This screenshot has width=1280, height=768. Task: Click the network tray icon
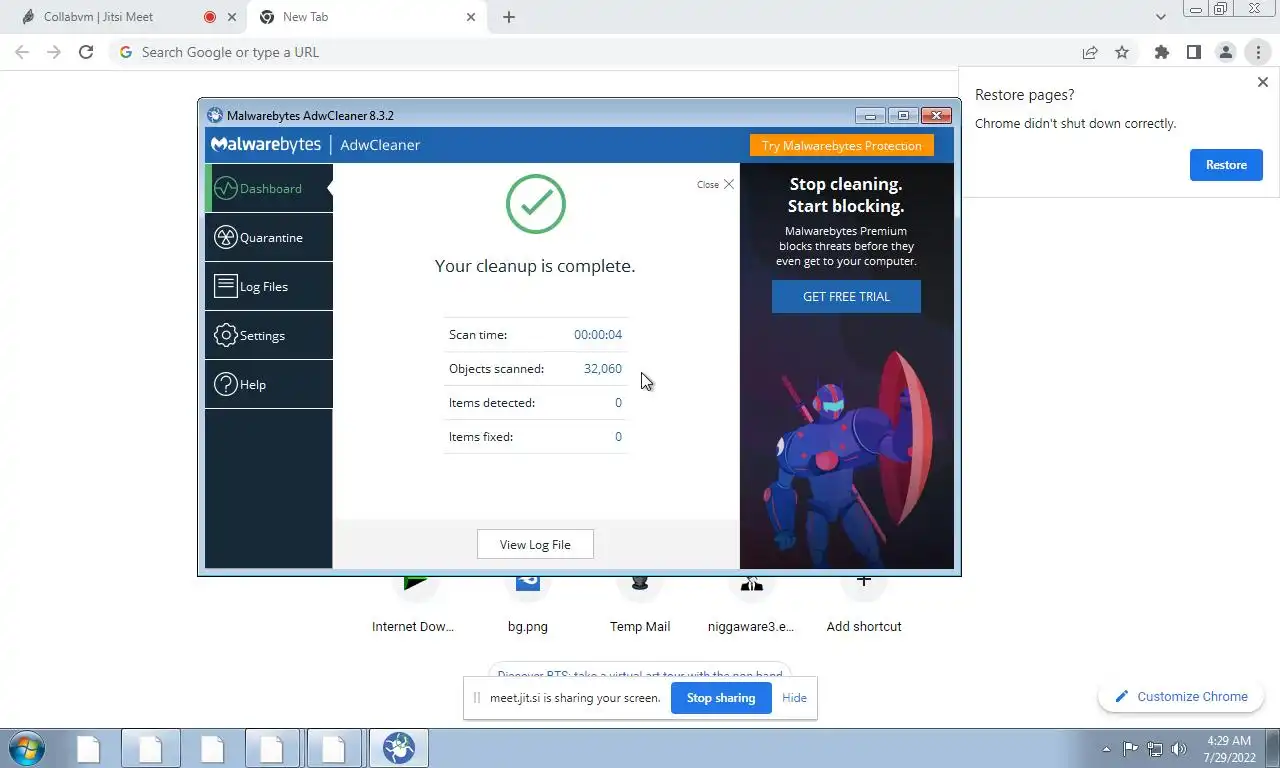coord(1154,748)
